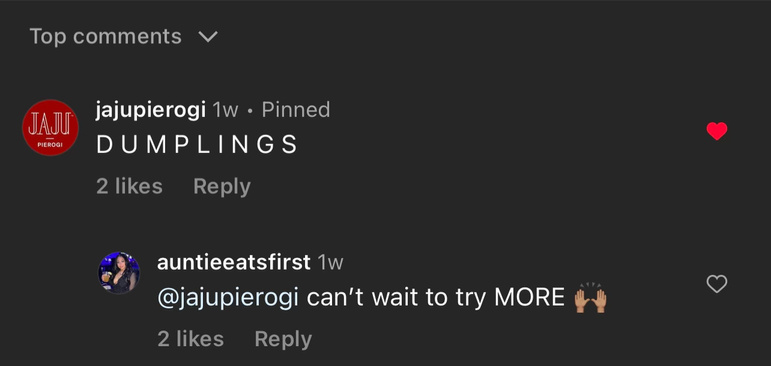771x366 pixels.
Task: View the 2 likes on auntieeatsfirst's reply
Action: coord(190,339)
